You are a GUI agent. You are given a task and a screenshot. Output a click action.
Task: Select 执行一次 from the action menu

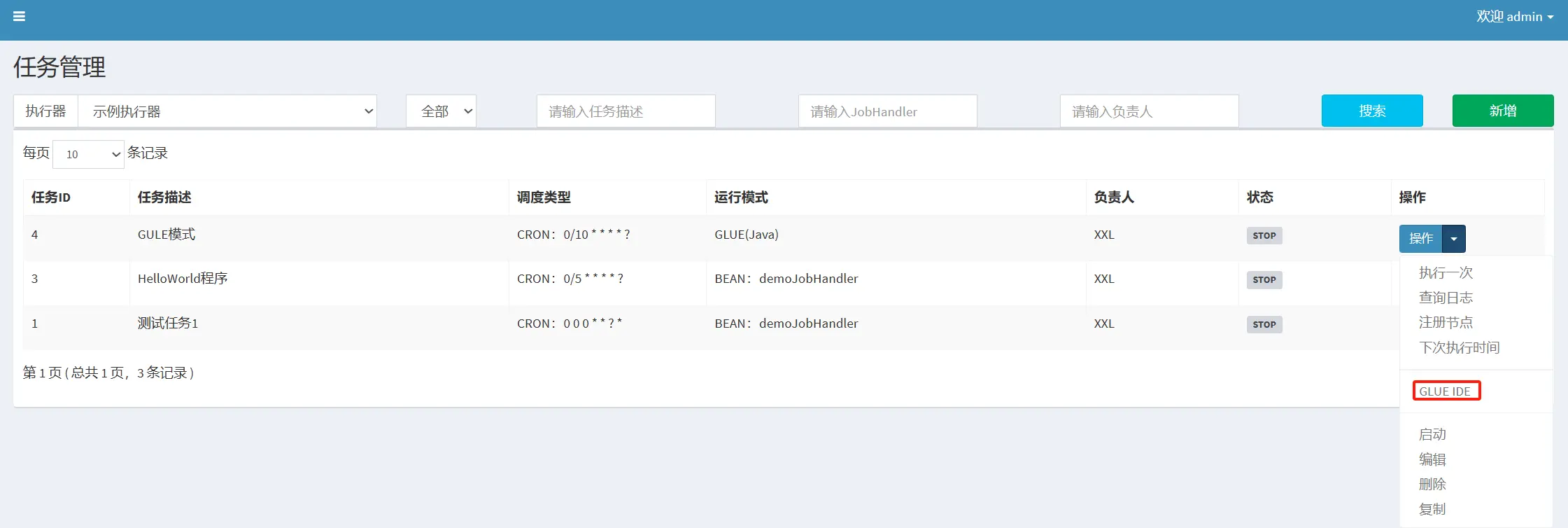[1446, 273]
